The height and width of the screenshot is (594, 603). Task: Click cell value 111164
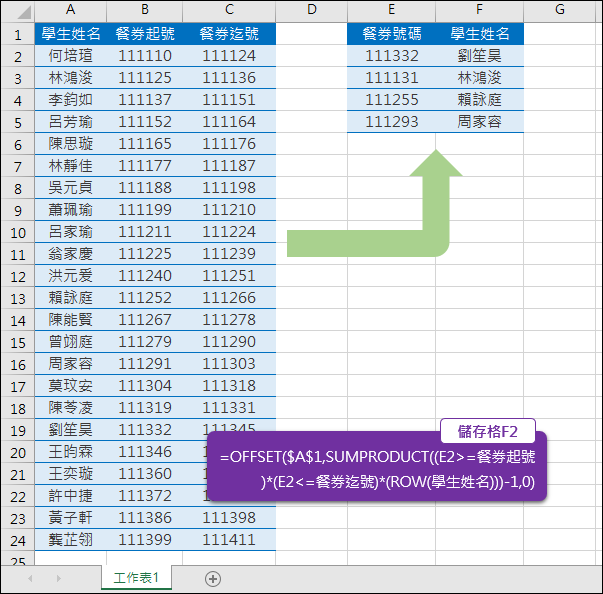pos(229,122)
